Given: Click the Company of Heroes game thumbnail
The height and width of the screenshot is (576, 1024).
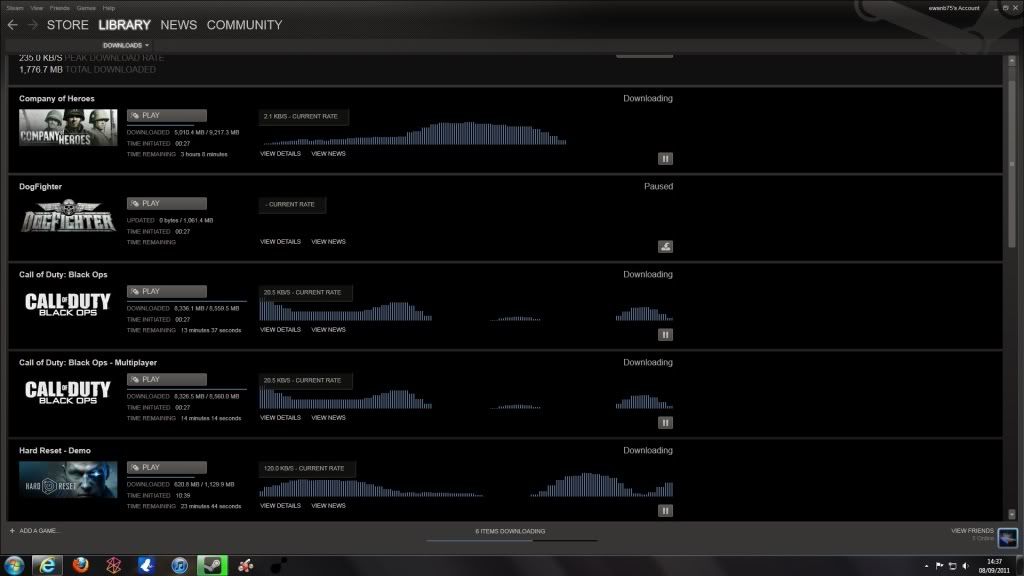Looking at the screenshot, I should point(68,127).
